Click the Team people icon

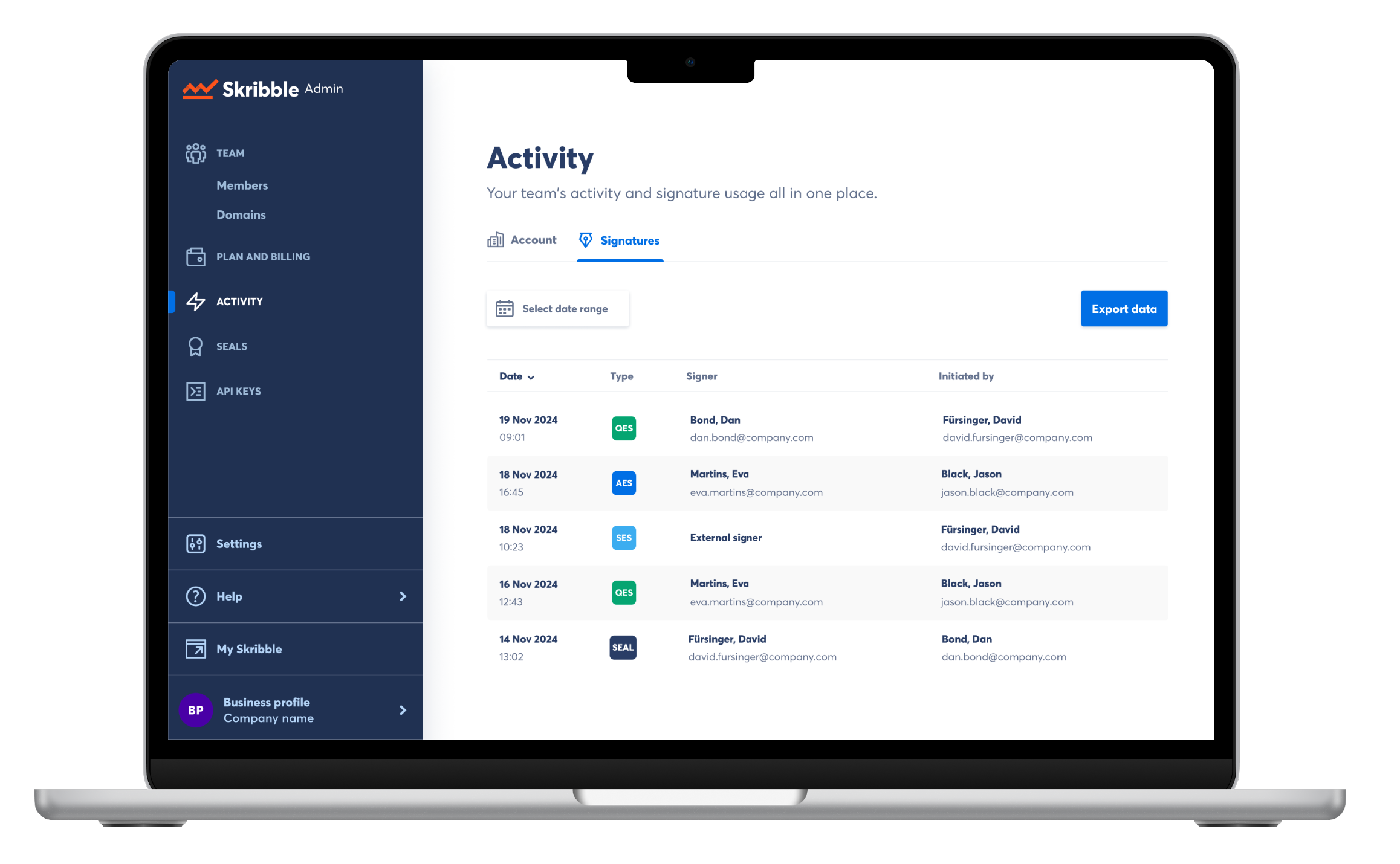point(195,153)
